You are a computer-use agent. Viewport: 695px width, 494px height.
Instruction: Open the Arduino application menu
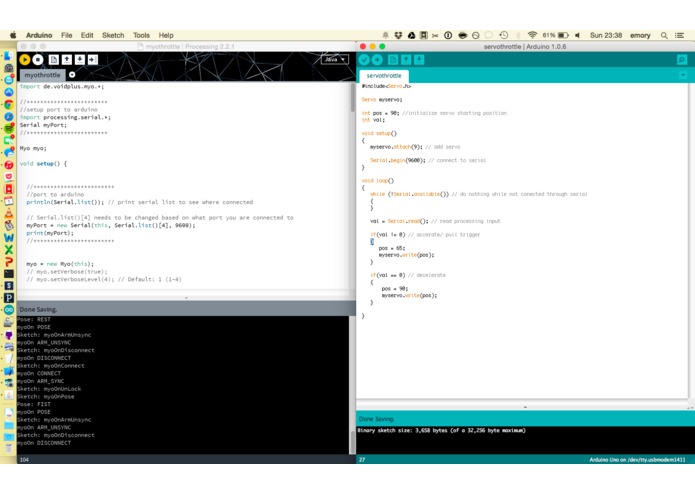point(39,35)
